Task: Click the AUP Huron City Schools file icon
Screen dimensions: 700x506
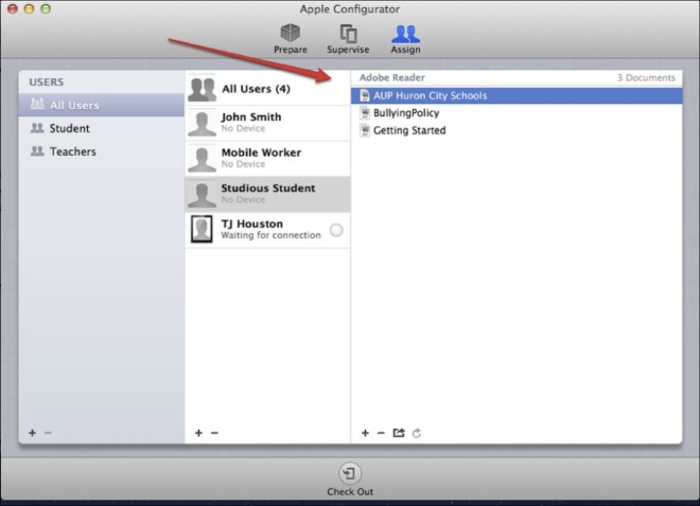Action: (x=365, y=96)
